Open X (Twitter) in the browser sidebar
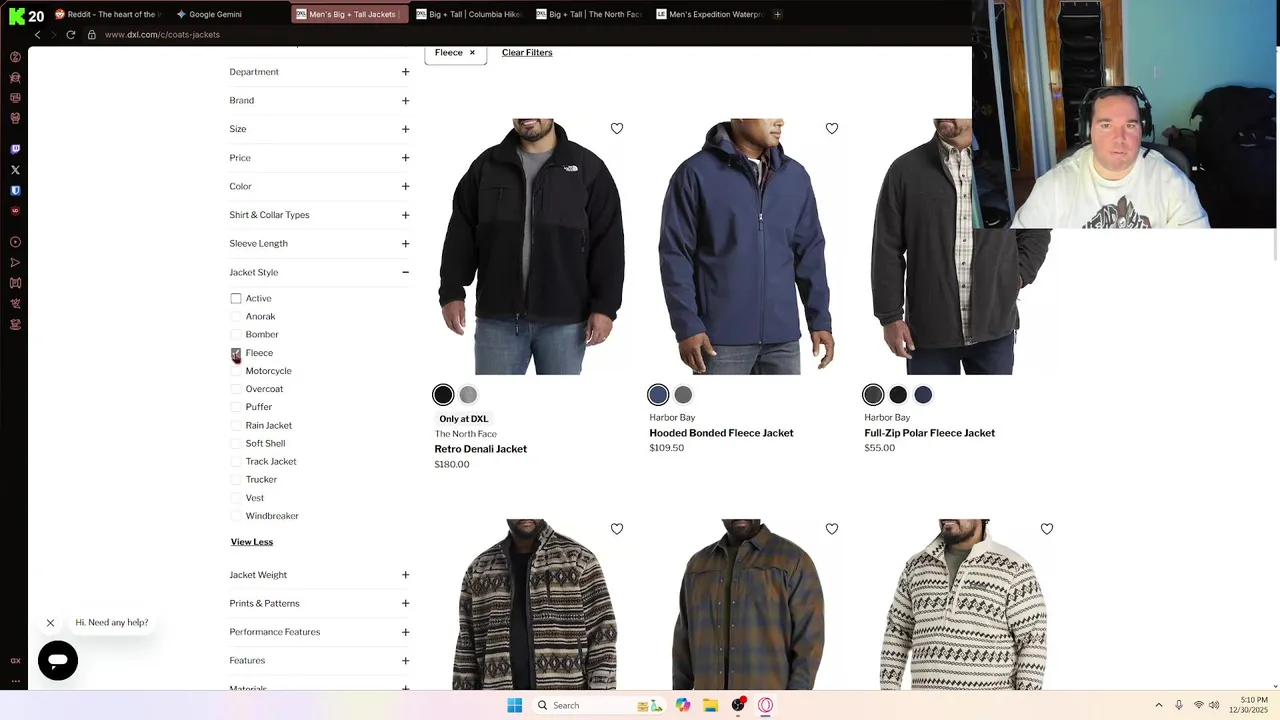This screenshot has height=720, width=1280. click(15, 170)
